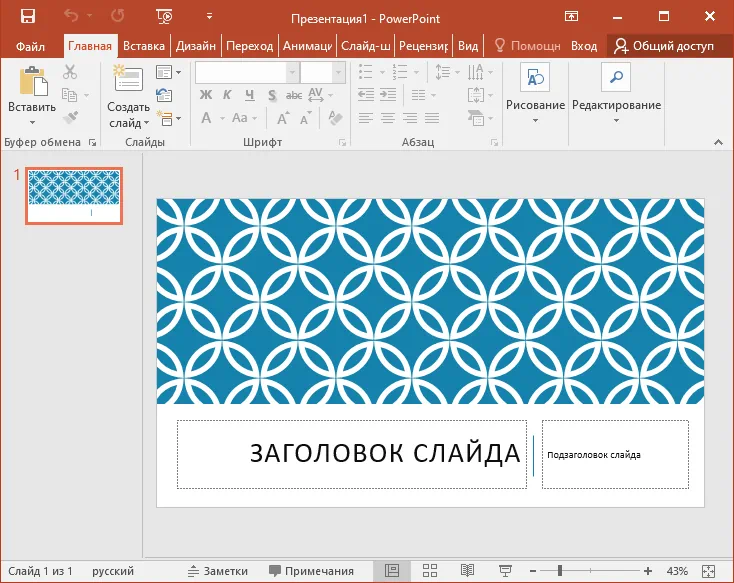
Task: Open the Вставка ribbon tab
Action: point(143,46)
